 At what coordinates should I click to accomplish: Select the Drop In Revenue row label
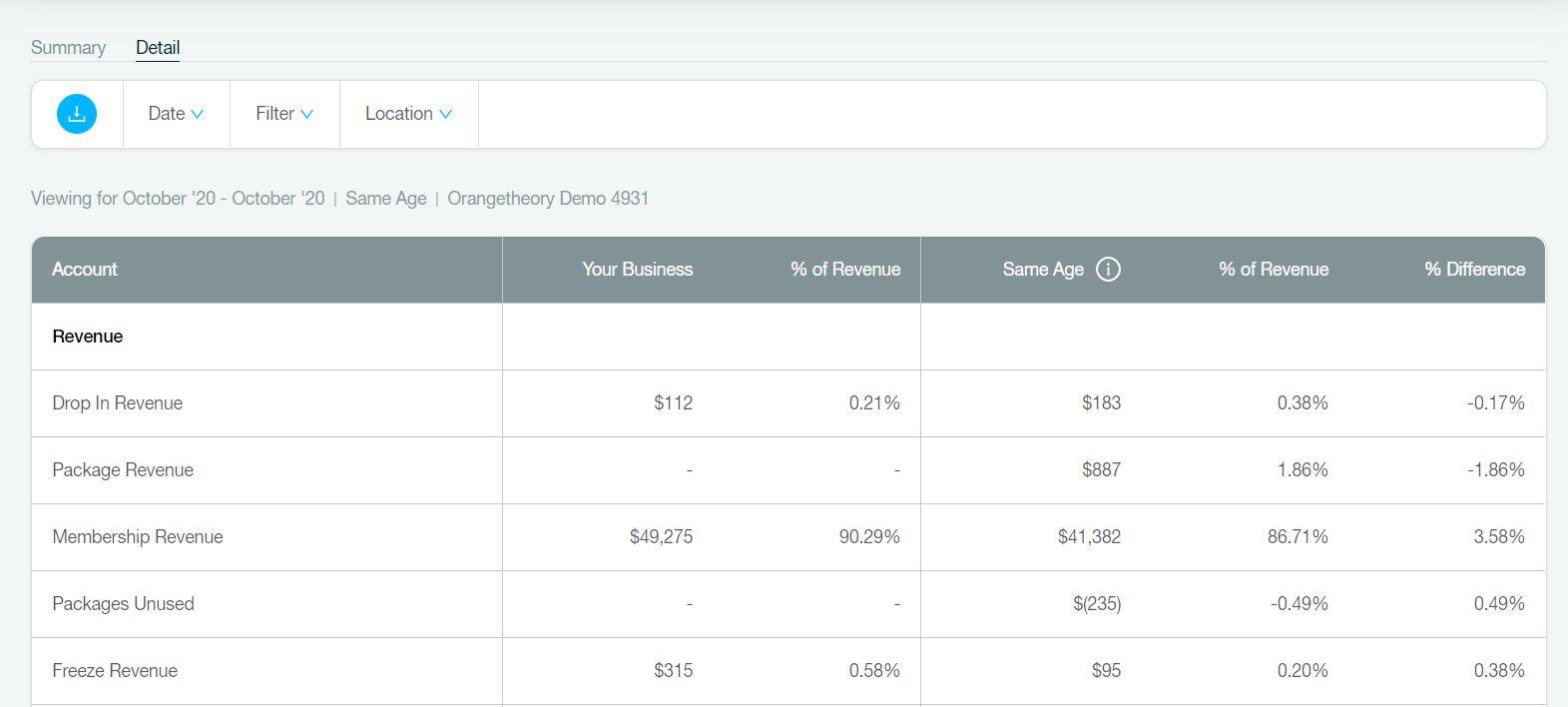click(x=118, y=403)
